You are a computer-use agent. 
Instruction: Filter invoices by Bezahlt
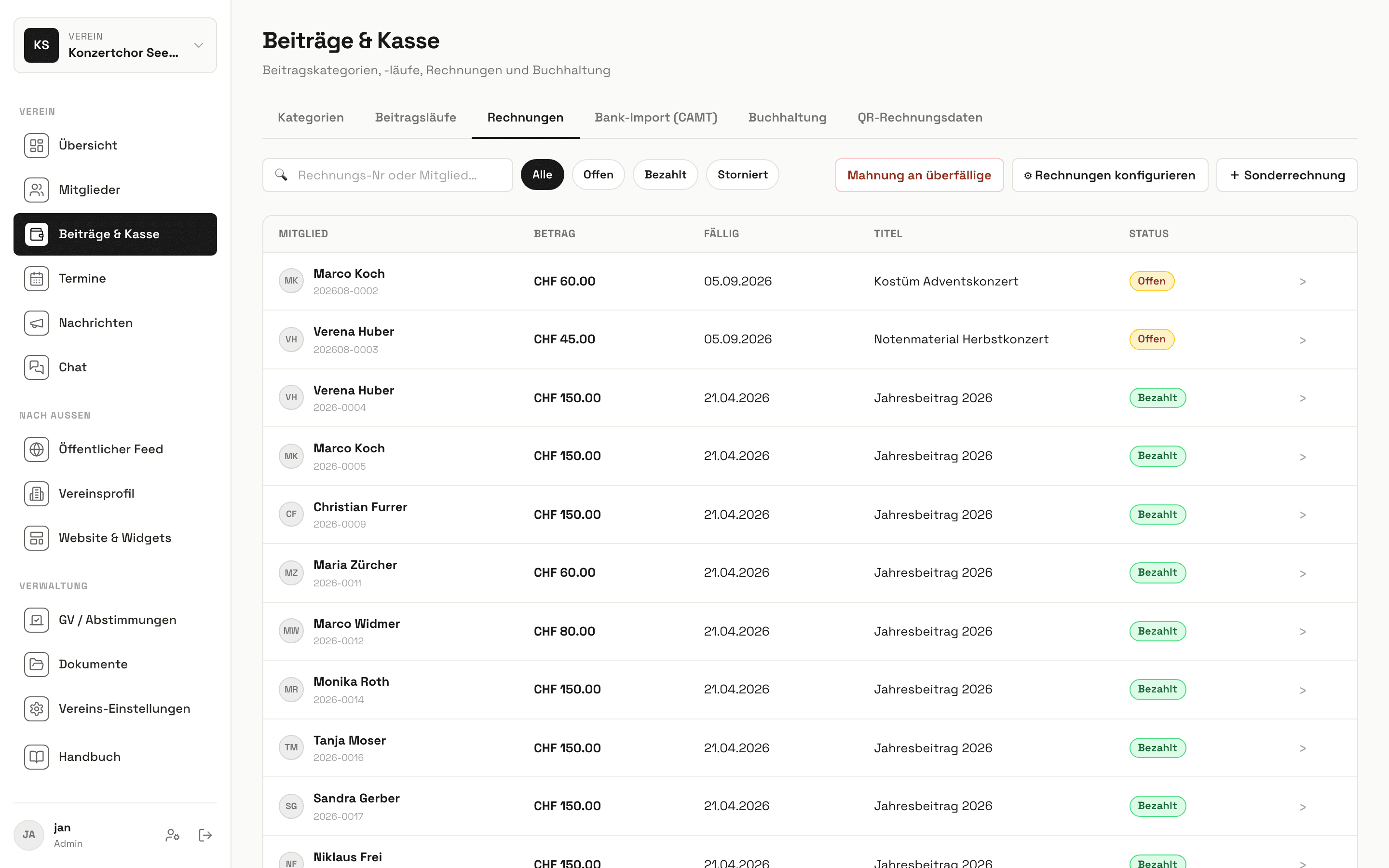click(x=665, y=175)
